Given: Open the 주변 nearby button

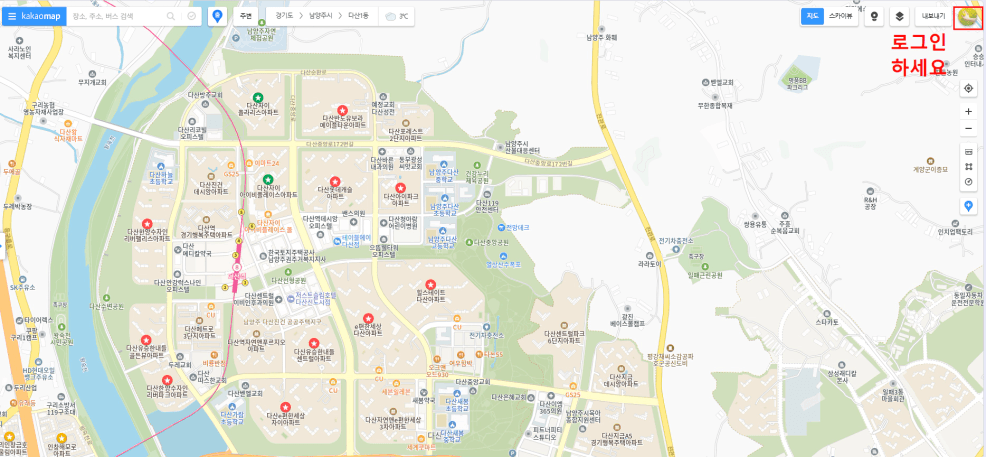Looking at the screenshot, I should (245, 17).
